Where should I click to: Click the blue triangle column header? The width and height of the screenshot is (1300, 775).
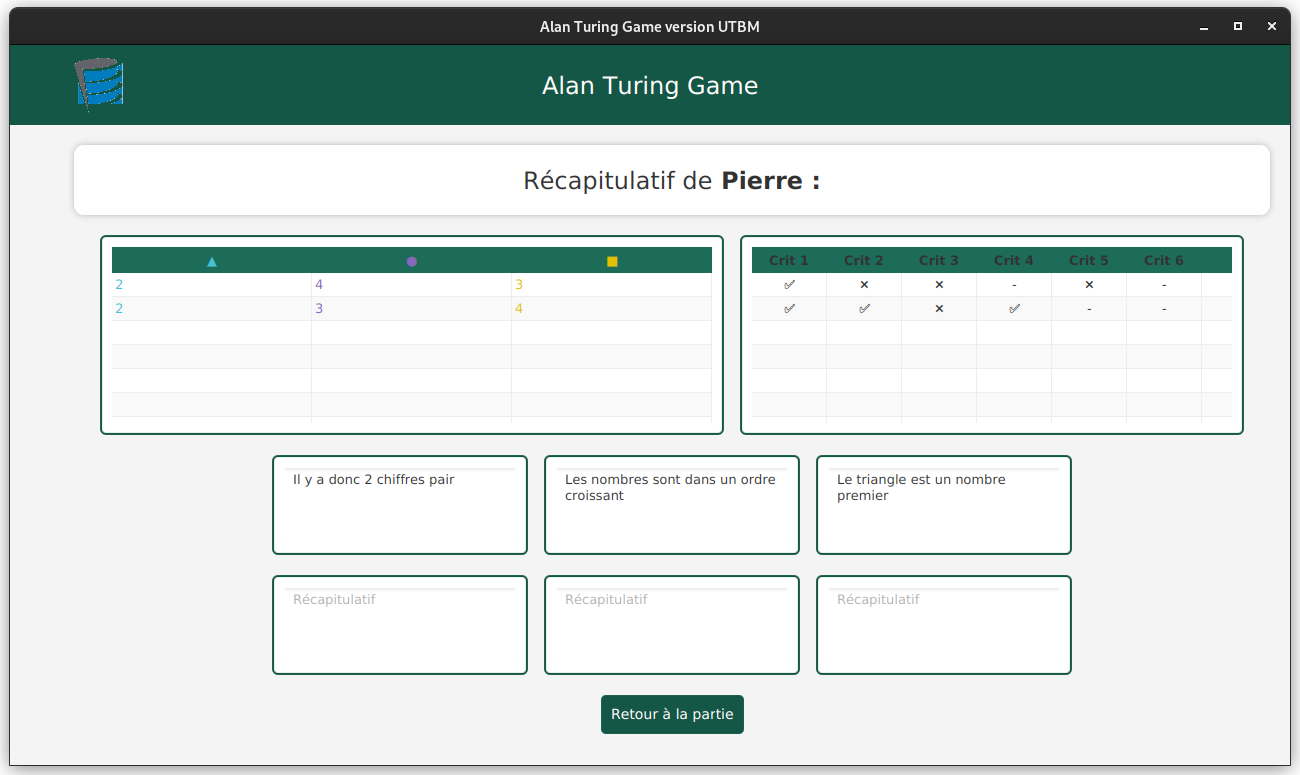click(212, 261)
